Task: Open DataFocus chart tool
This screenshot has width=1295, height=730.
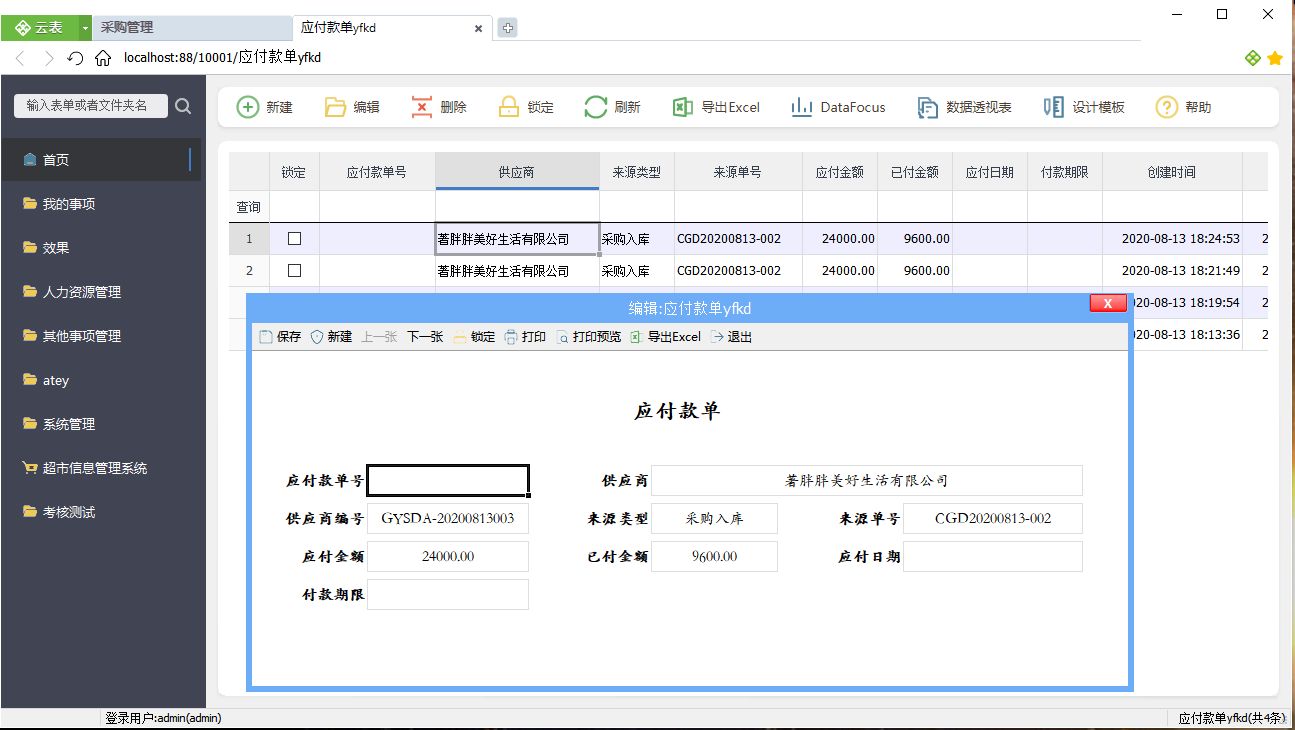Action: point(838,107)
